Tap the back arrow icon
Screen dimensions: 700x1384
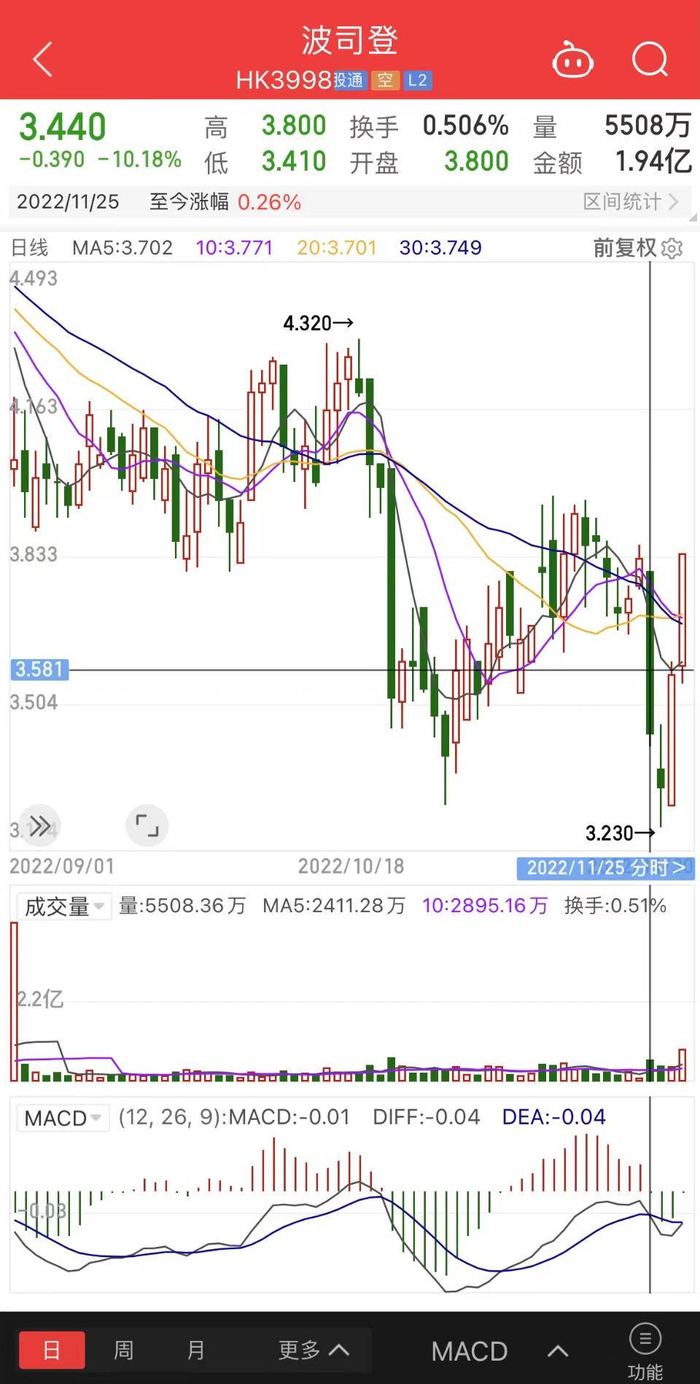[42, 60]
